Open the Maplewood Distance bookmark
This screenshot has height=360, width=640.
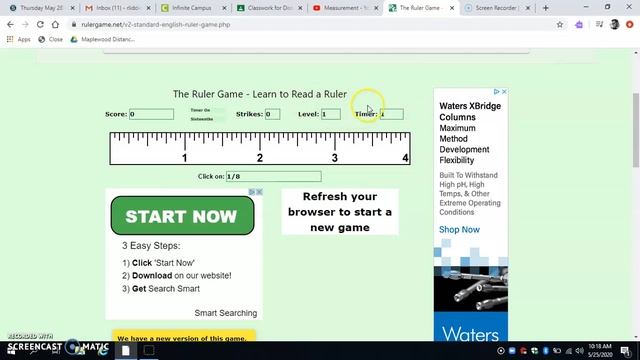tap(103, 39)
